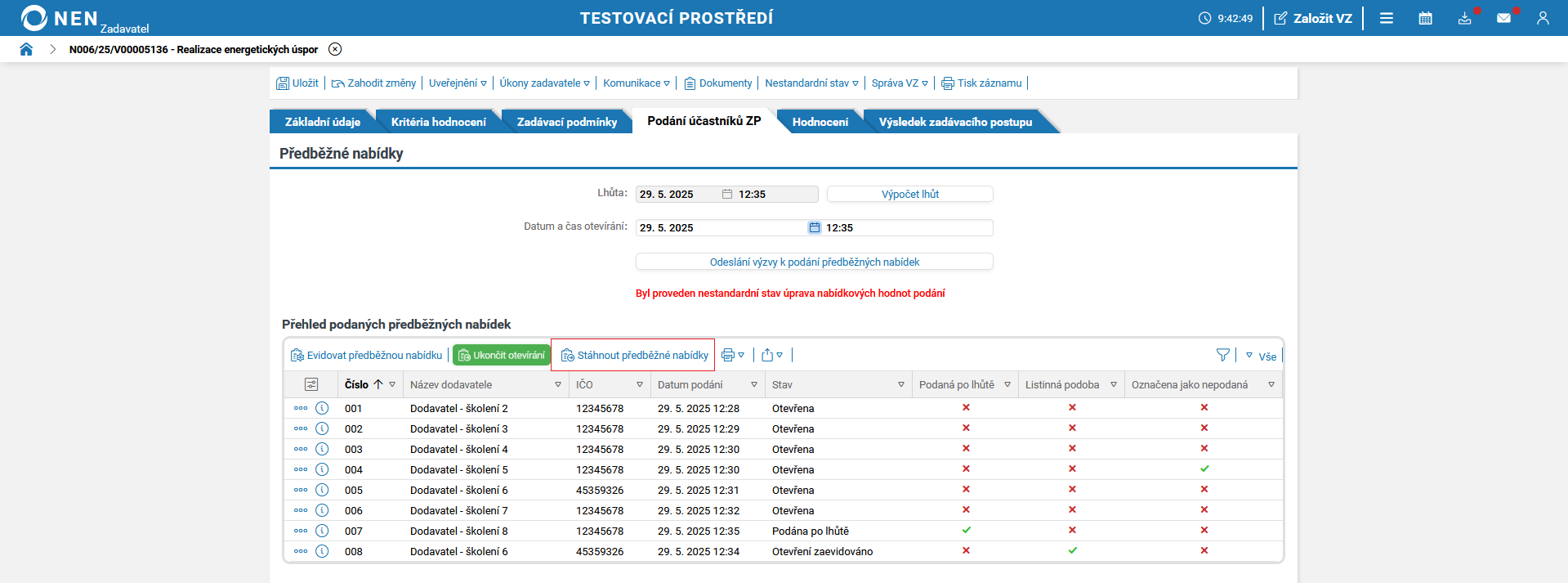Open the hamburger menu icon
The height and width of the screenshot is (583, 1568).
click(1387, 18)
